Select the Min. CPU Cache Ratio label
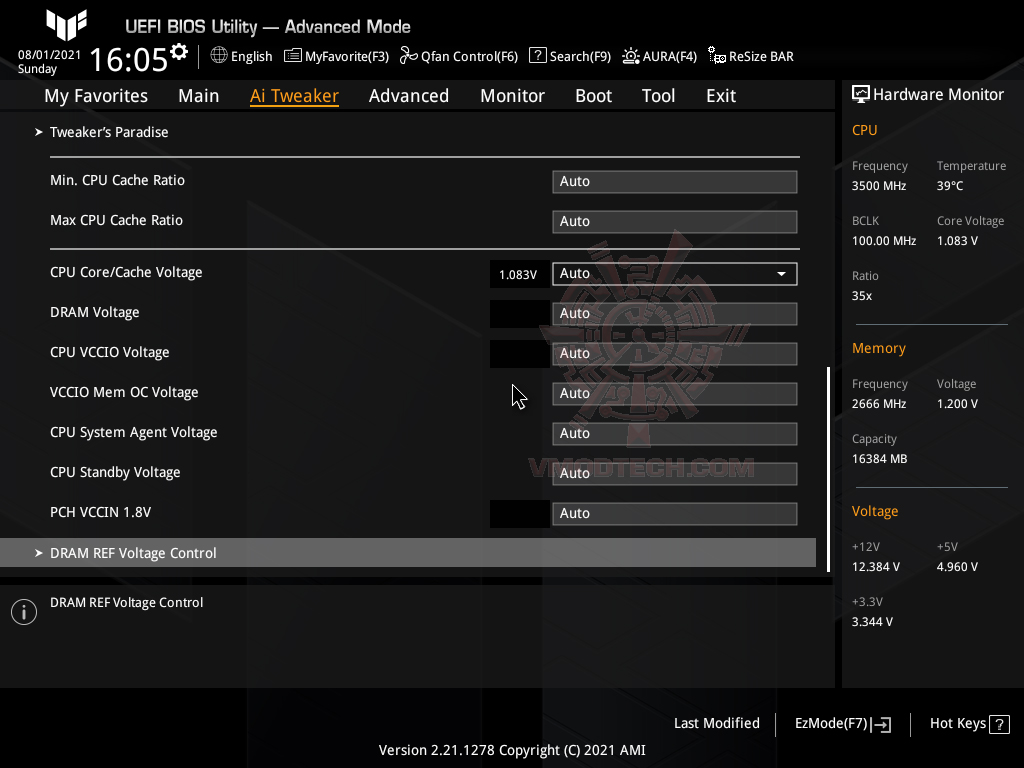Image resolution: width=1024 pixels, height=768 pixels. tap(118, 180)
